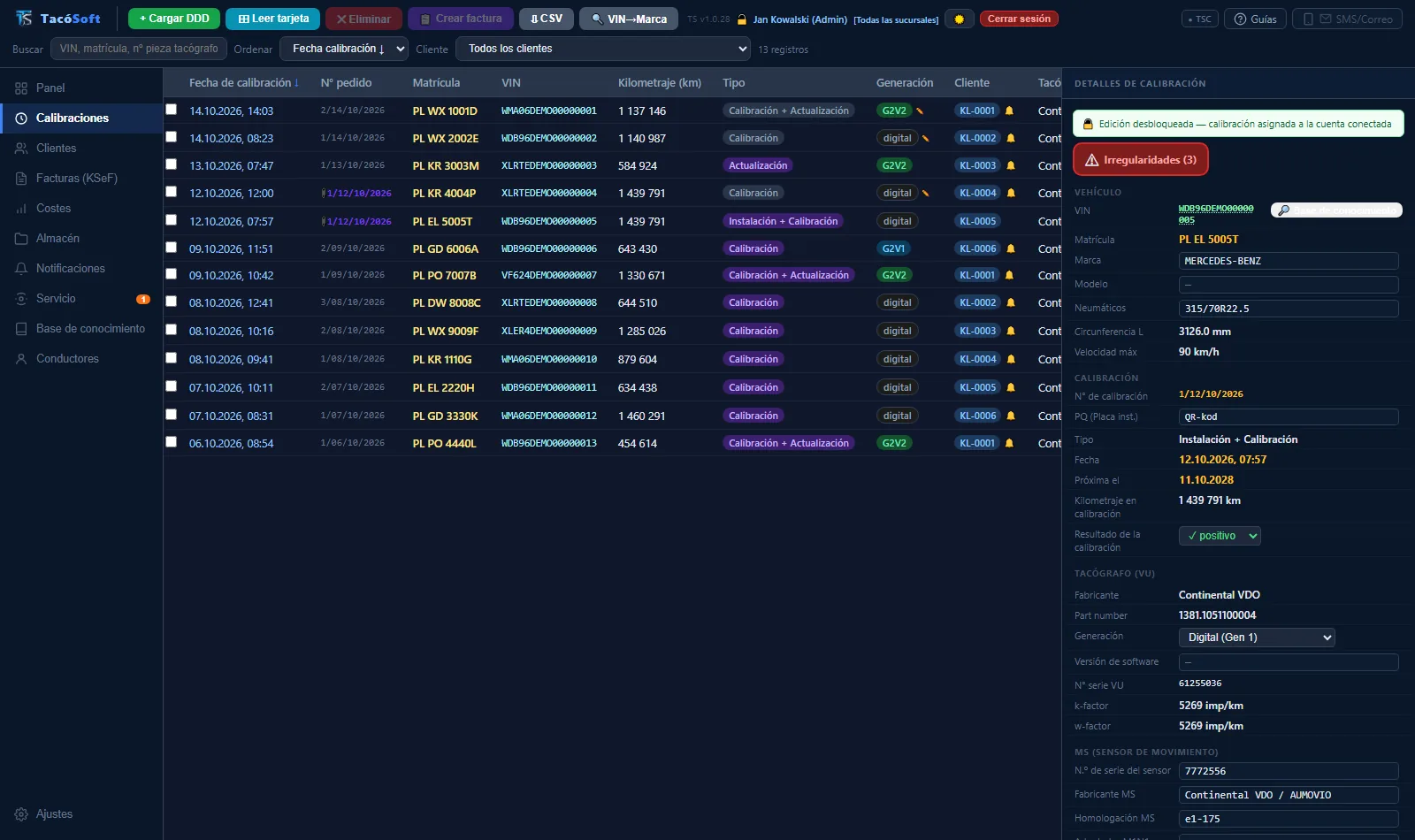Click the bell icon for KL-0001 first row
The image size is (1415, 840).
pyautogui.click(x=1009, y=111)
